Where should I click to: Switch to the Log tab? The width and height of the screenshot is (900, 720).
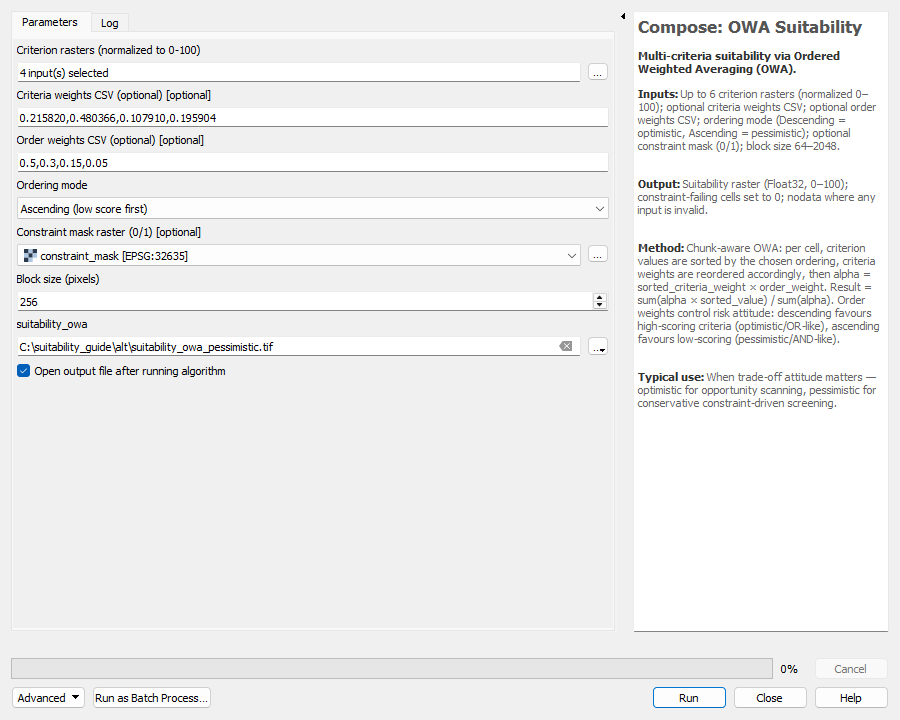110,23
